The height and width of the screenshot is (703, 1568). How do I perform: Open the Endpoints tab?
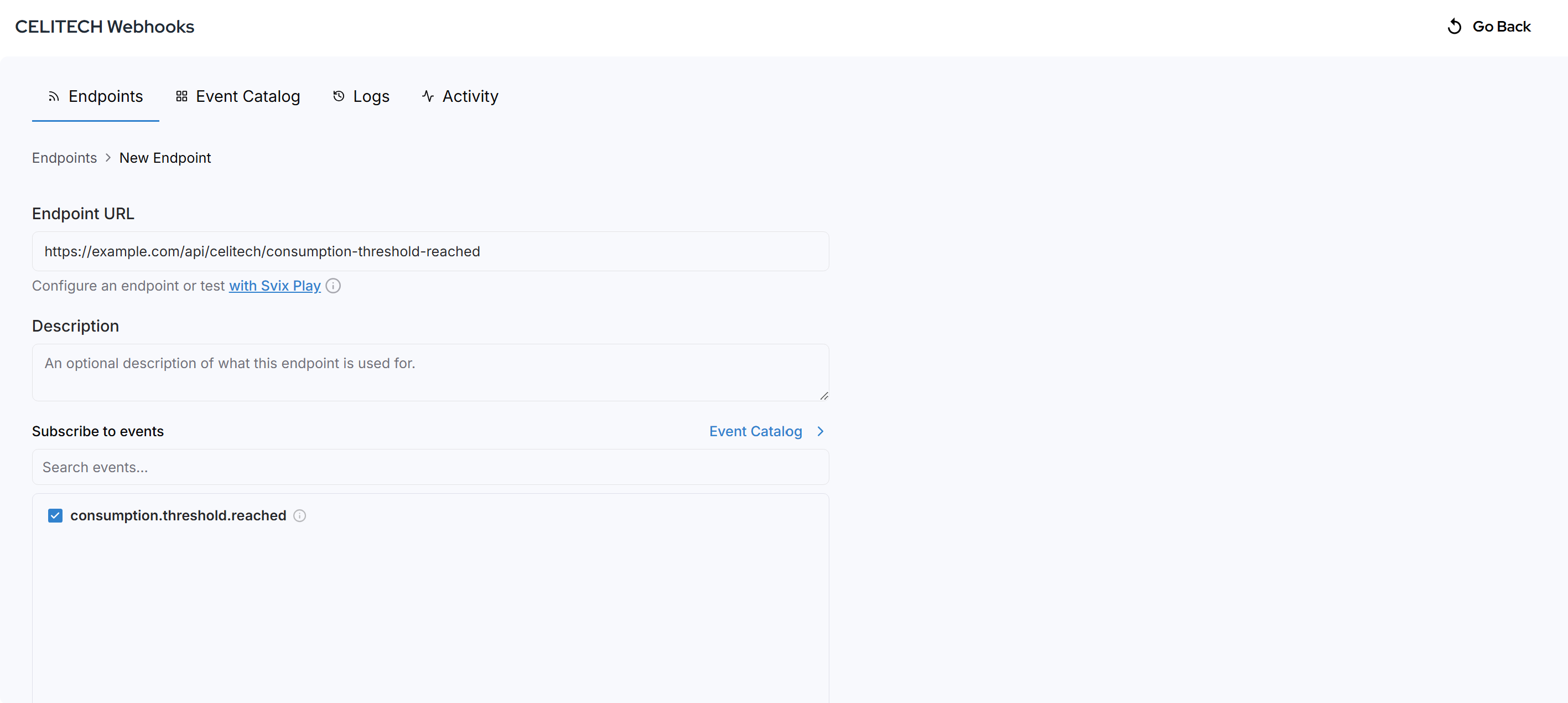(96, 96)
